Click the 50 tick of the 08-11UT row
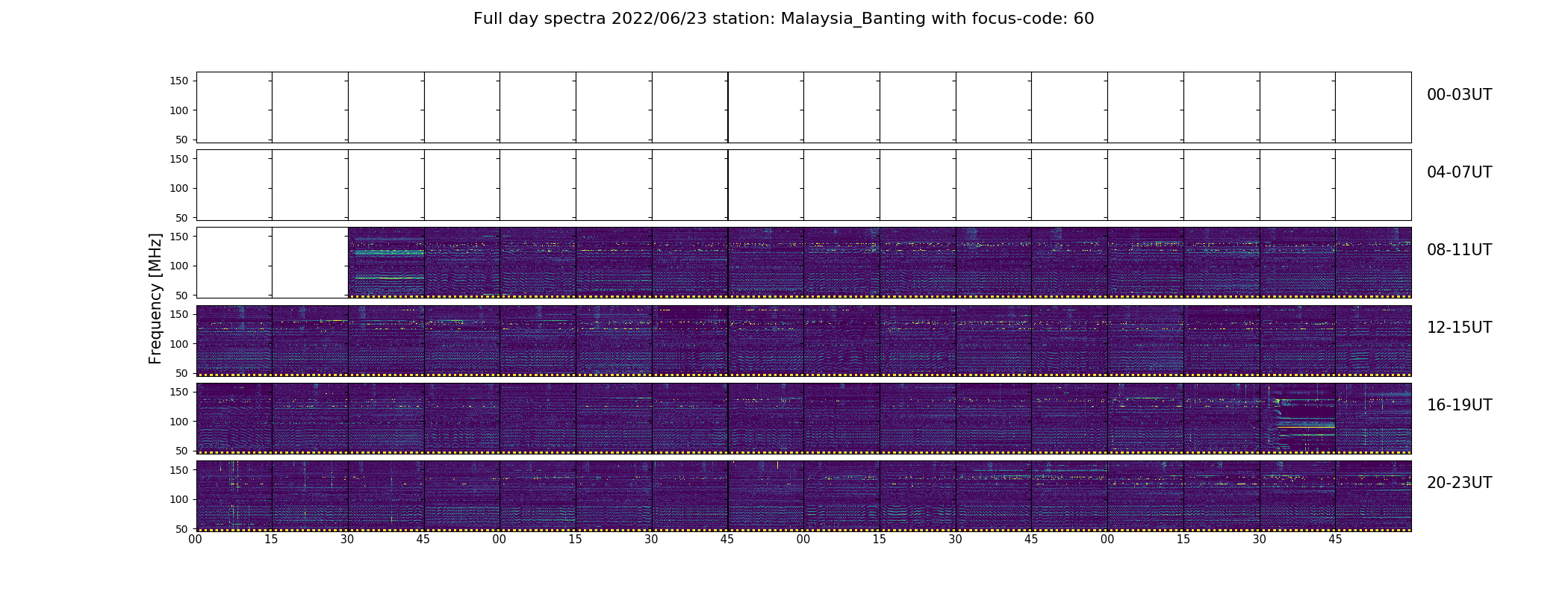 click(183, 296)
